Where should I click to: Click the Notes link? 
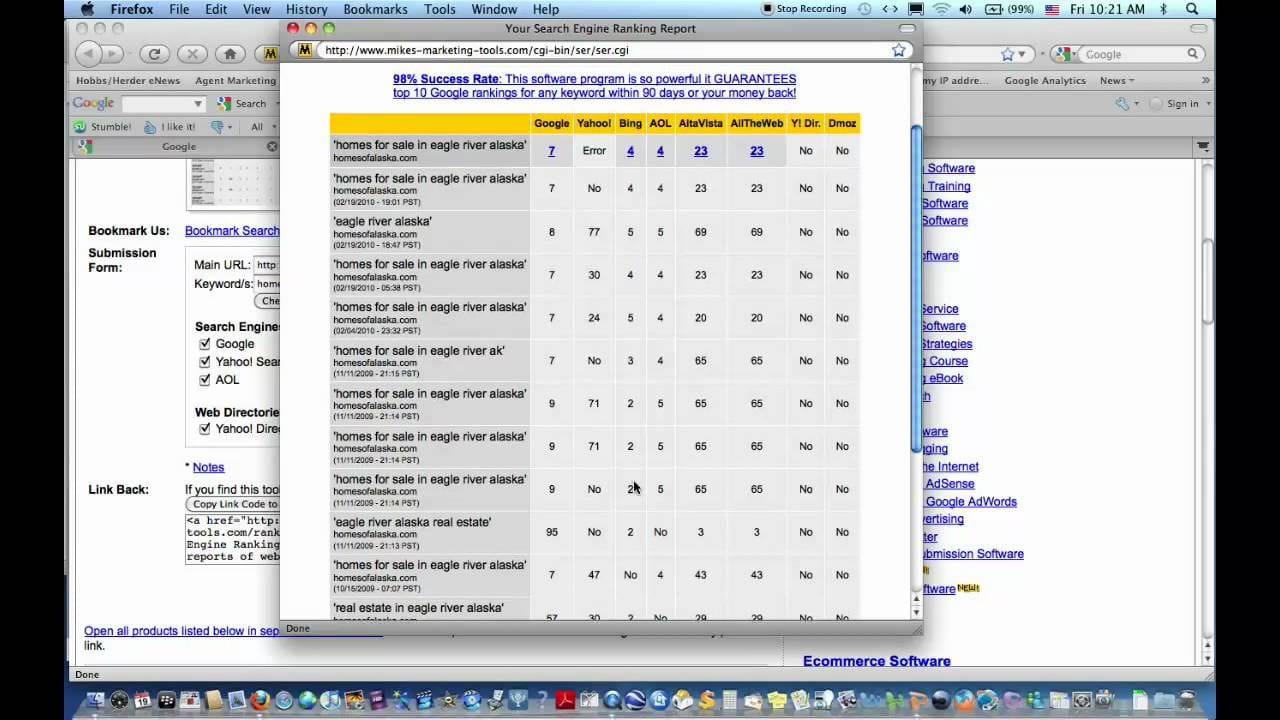point(208,467)
